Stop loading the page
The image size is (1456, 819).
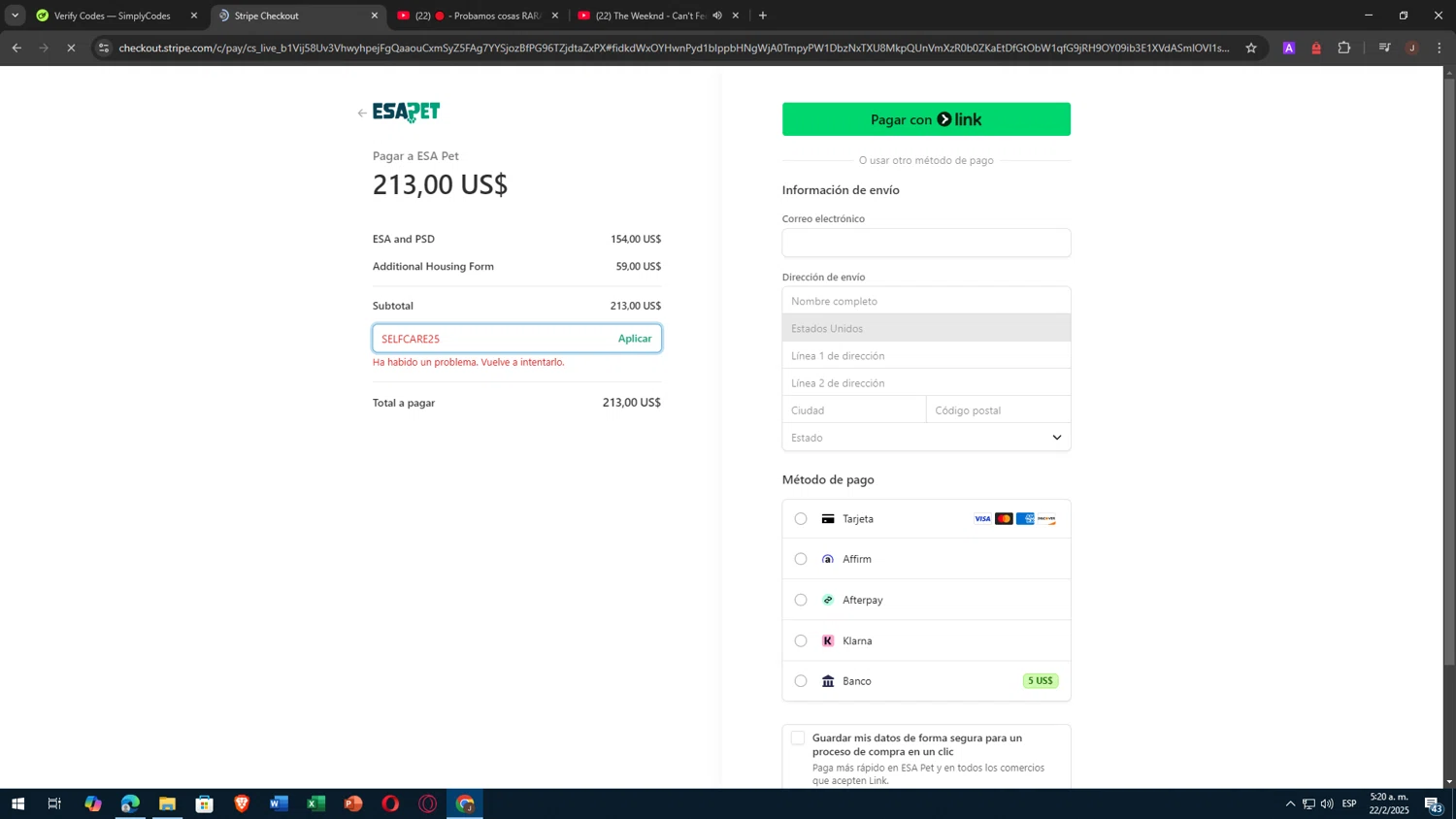coord(71,48)
